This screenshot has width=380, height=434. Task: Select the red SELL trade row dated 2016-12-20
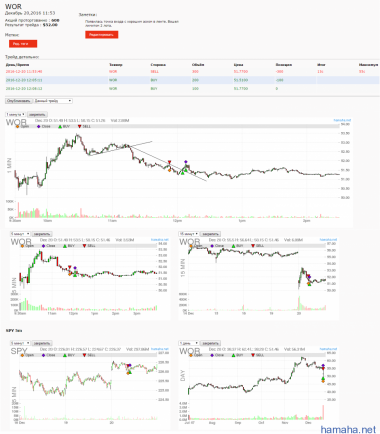[192, 71]
